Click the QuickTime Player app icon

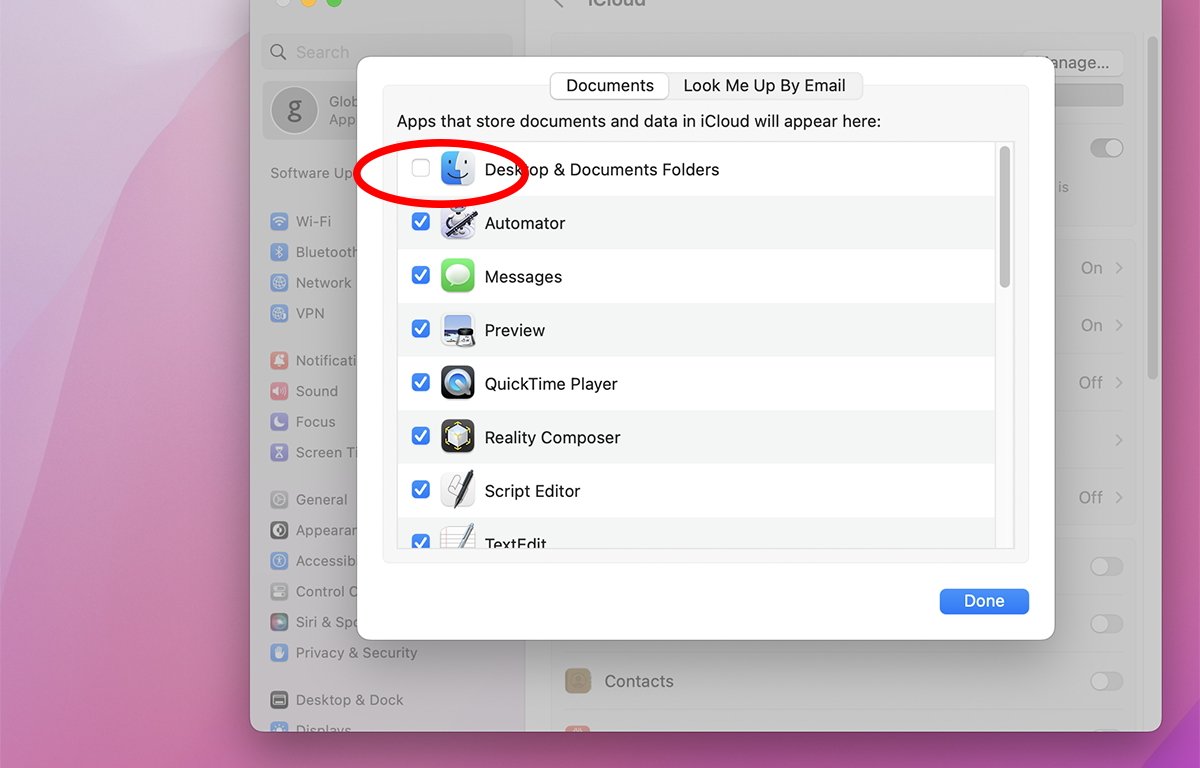(x=458, y=383)
